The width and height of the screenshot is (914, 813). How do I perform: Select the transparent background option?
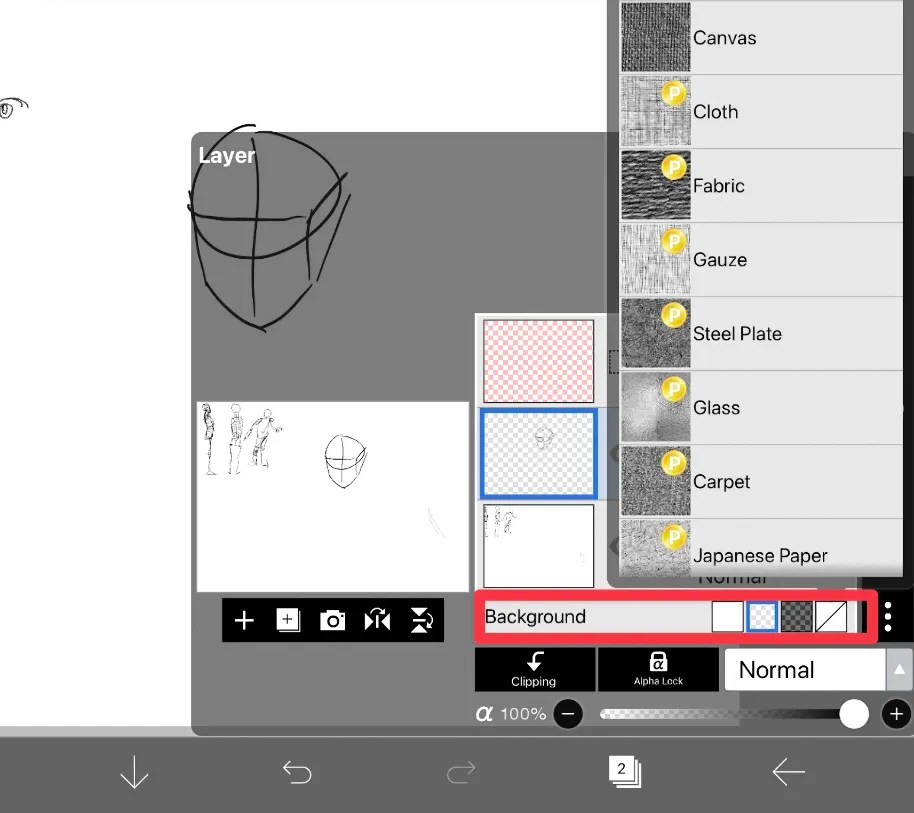(x=761, y=616)
